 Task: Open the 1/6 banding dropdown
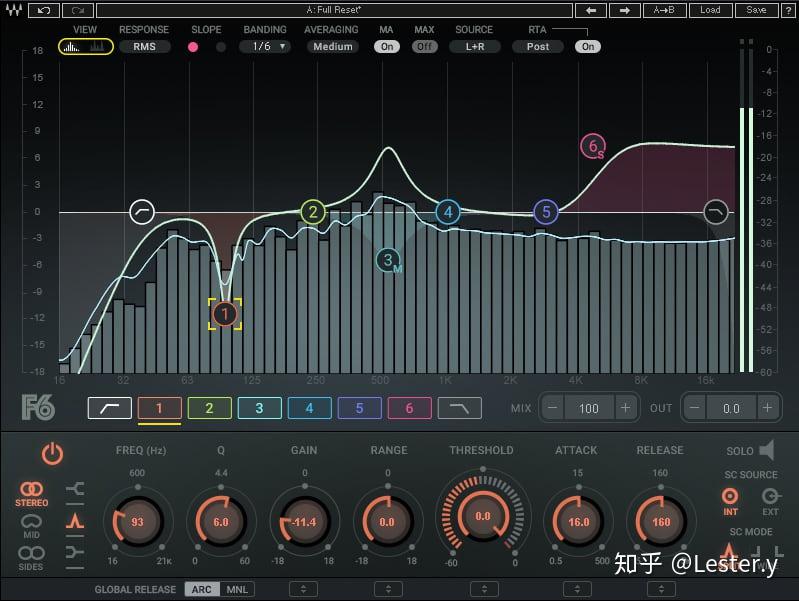265,47
